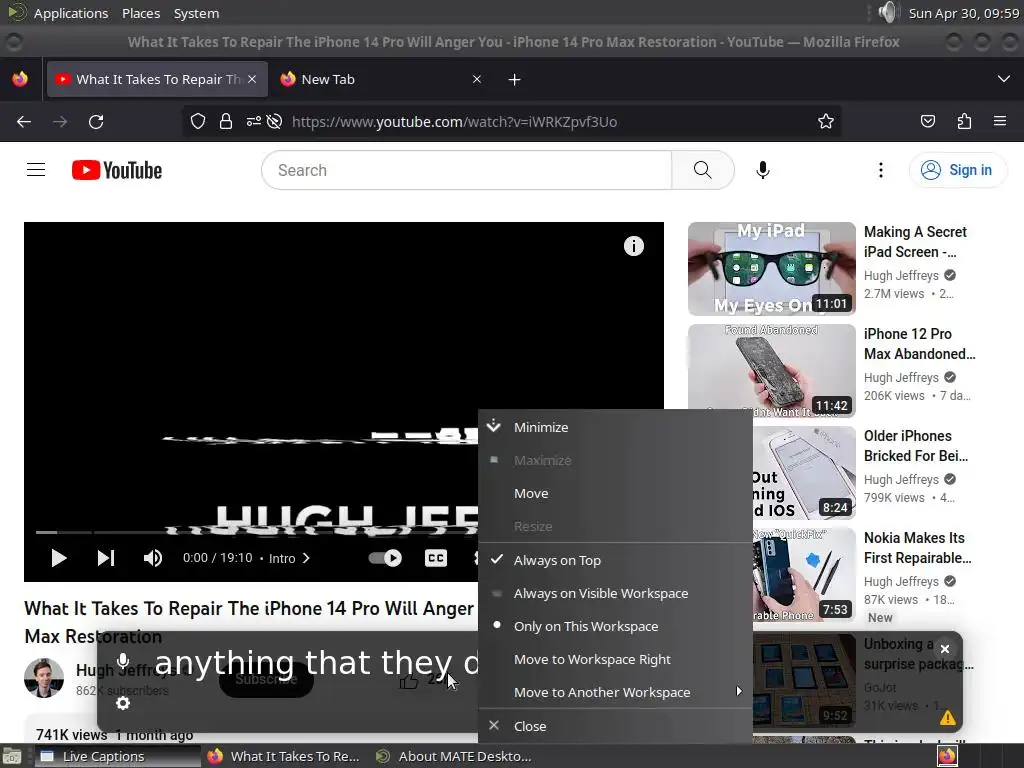Start voice search with microphone icon

(x=763, y=170)
